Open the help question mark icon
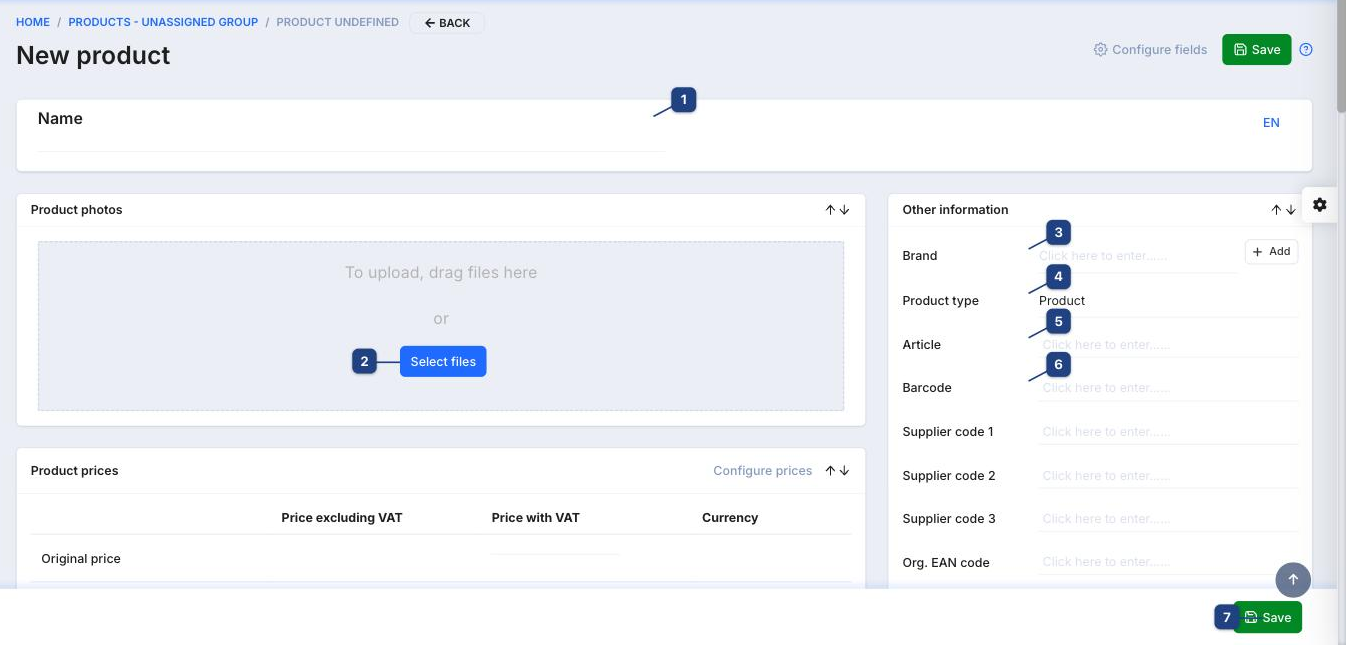 tap(1306, 50)
